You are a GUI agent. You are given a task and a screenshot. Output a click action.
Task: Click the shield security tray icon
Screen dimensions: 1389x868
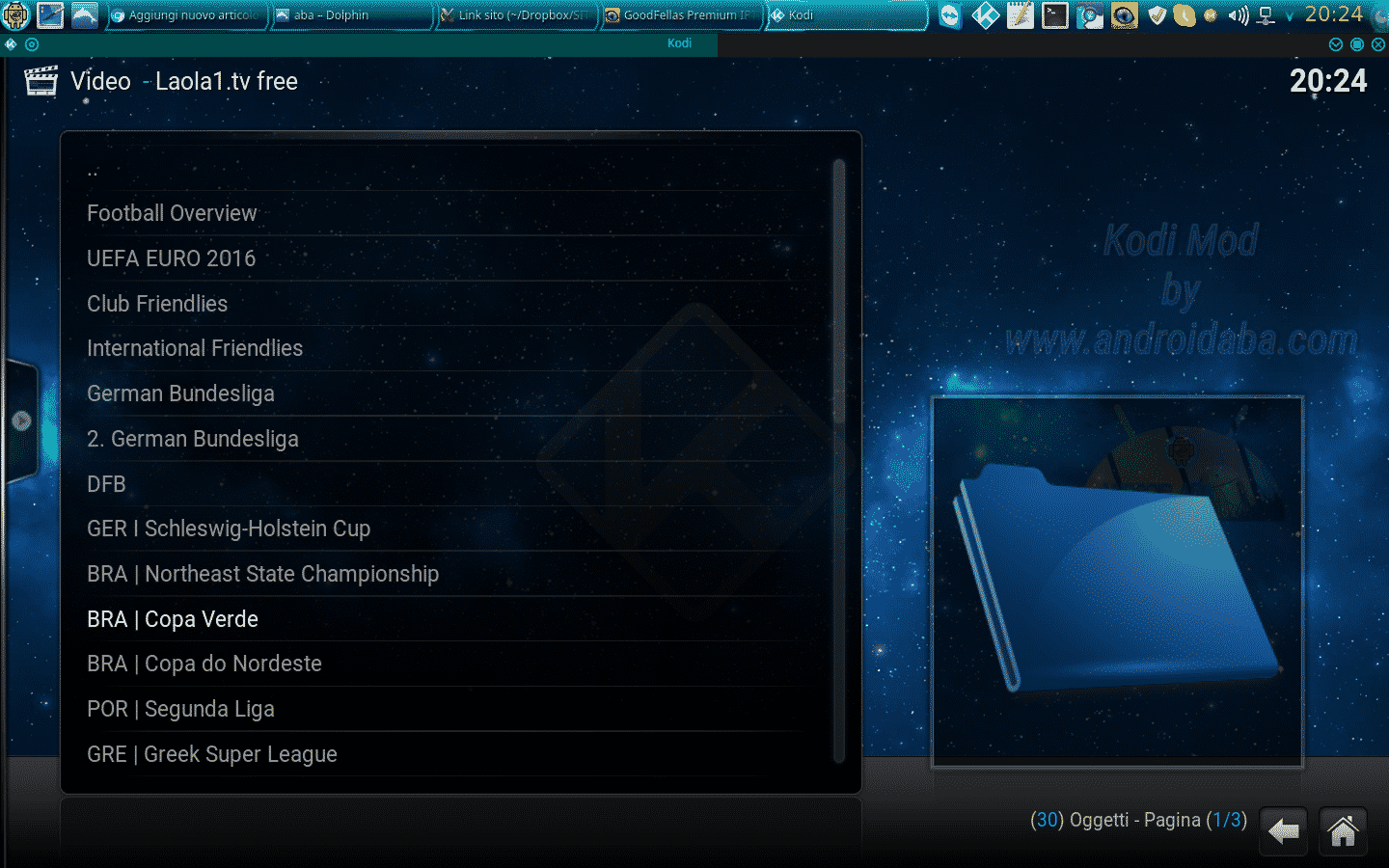pos(1157,15)
